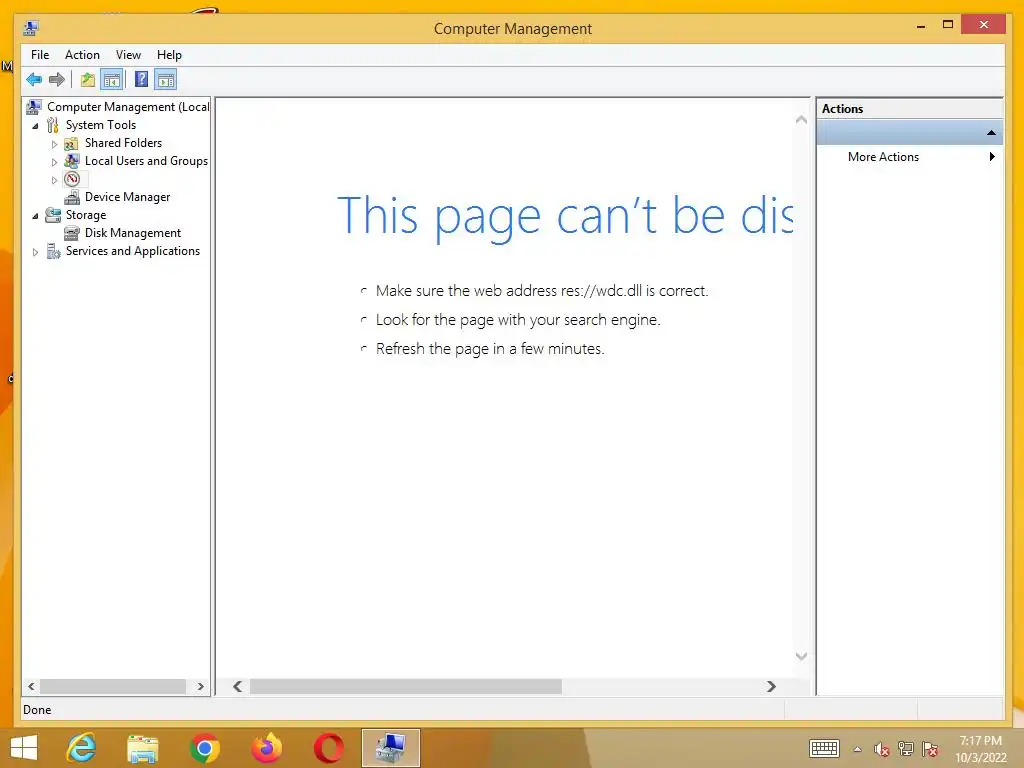The image size is (1024, 768).
Task: Open the File menu
Action: tap(40, 55)
